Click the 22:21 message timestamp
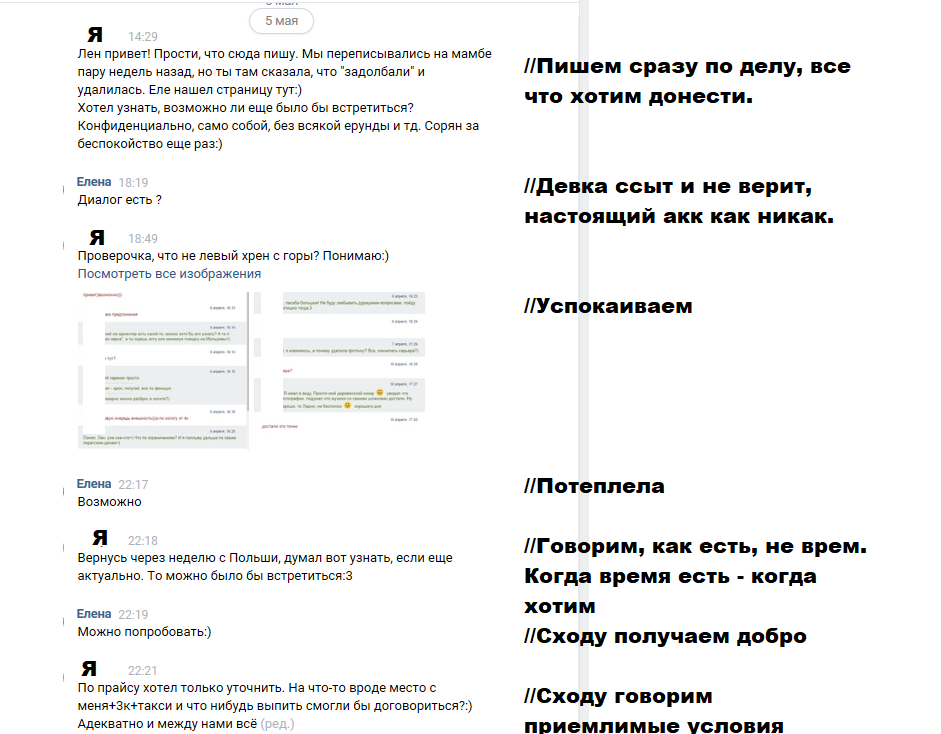This screenshot has height=734, width=941. point(143,670)
